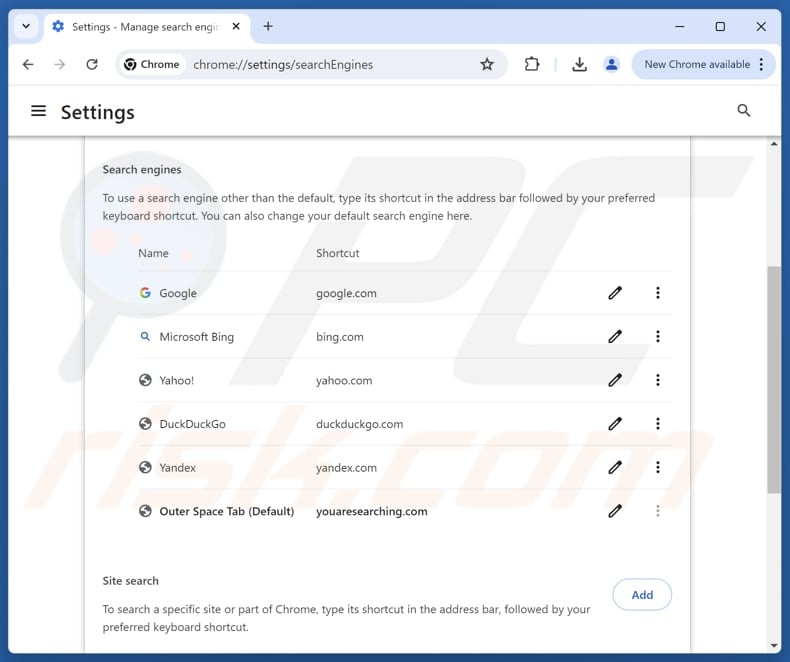This screenshot has width=790, height=662.
Task: Open the profile avatar menu
Action: click(611, 64)
